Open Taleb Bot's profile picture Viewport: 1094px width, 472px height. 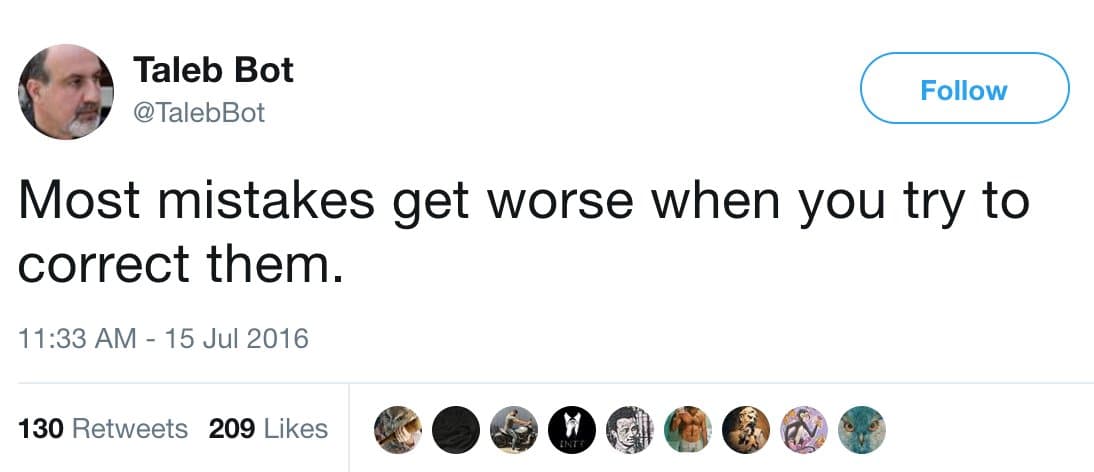tap(65, 92)
